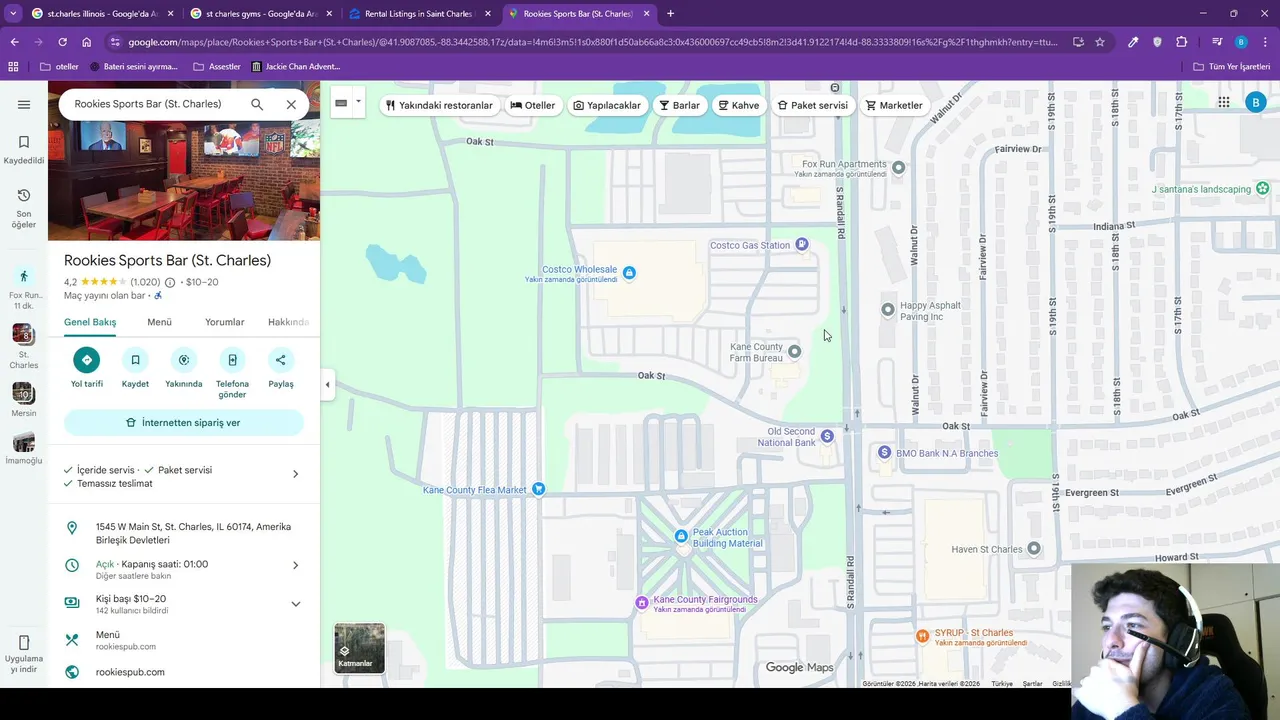Viewport: 1280px width, 720px height.
Task: Switch to st charles gyms browser tab
Action: click(x=262, y=14)
